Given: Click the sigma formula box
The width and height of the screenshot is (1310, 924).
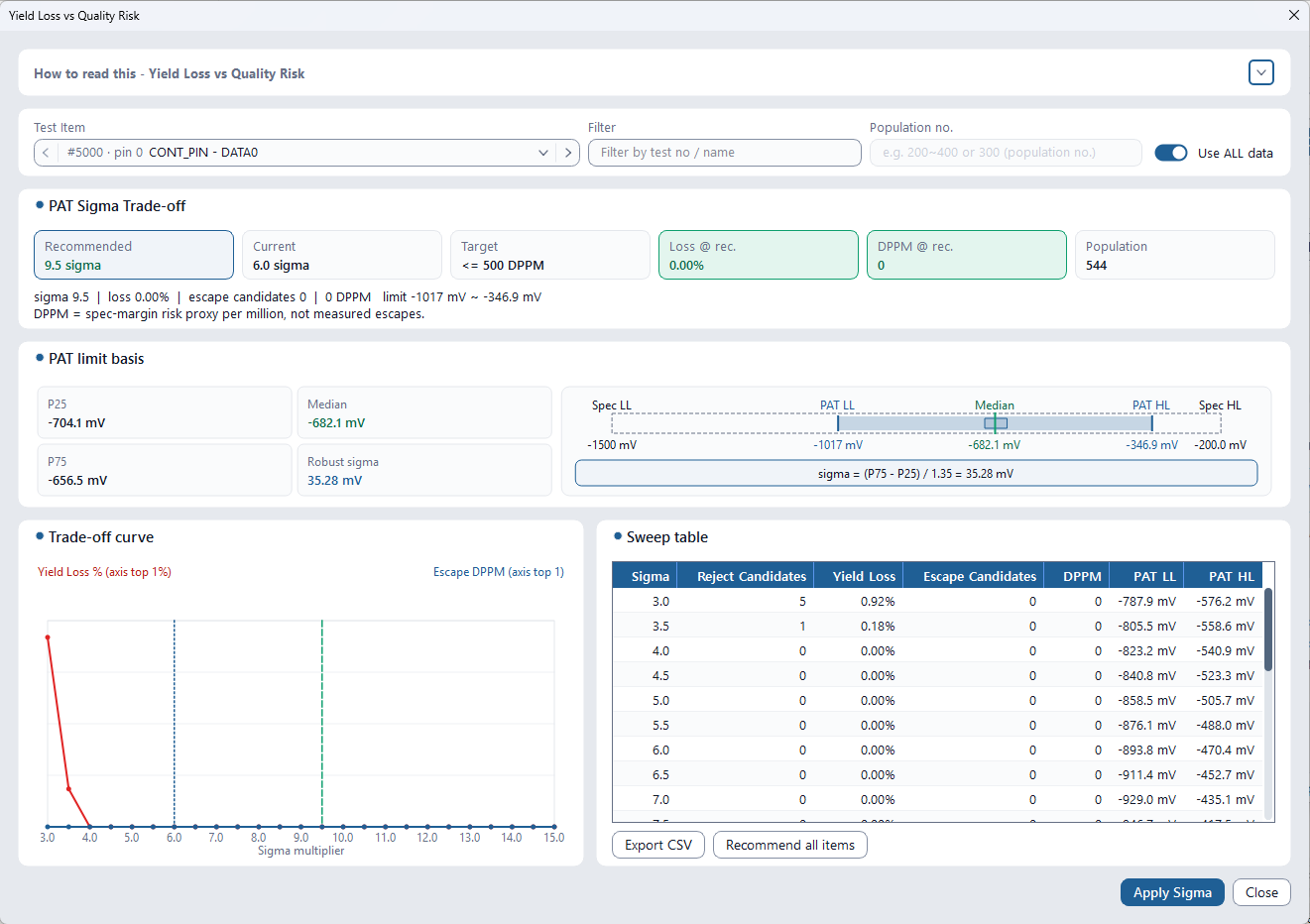Looking at the screenshot, I should (x=916, y=473).
